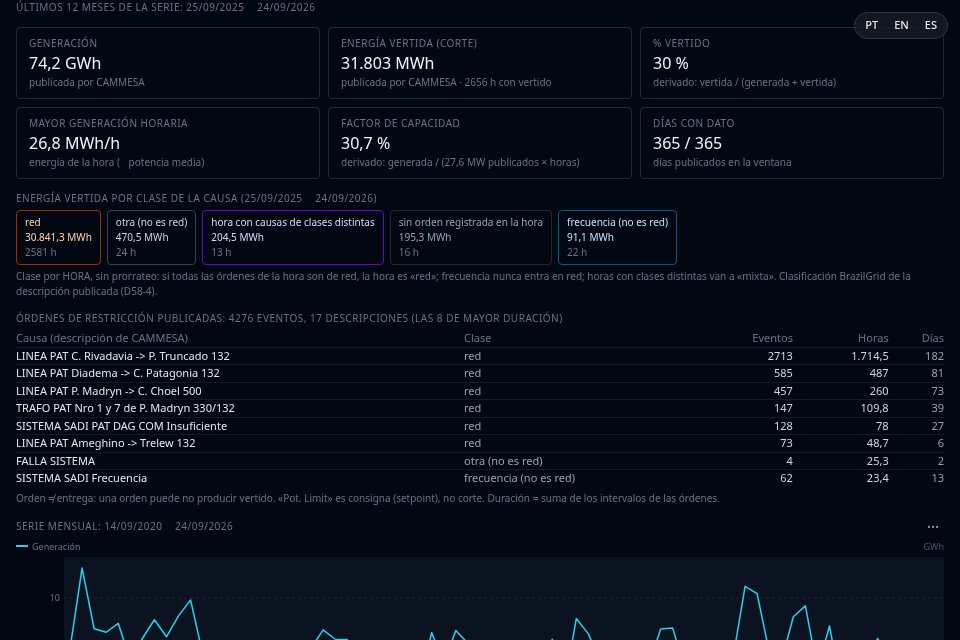Viewport: 960px width, 640px height.
Task: Click the 'frecuencia (no es red)' class cell in table
Action: point(519,478)
